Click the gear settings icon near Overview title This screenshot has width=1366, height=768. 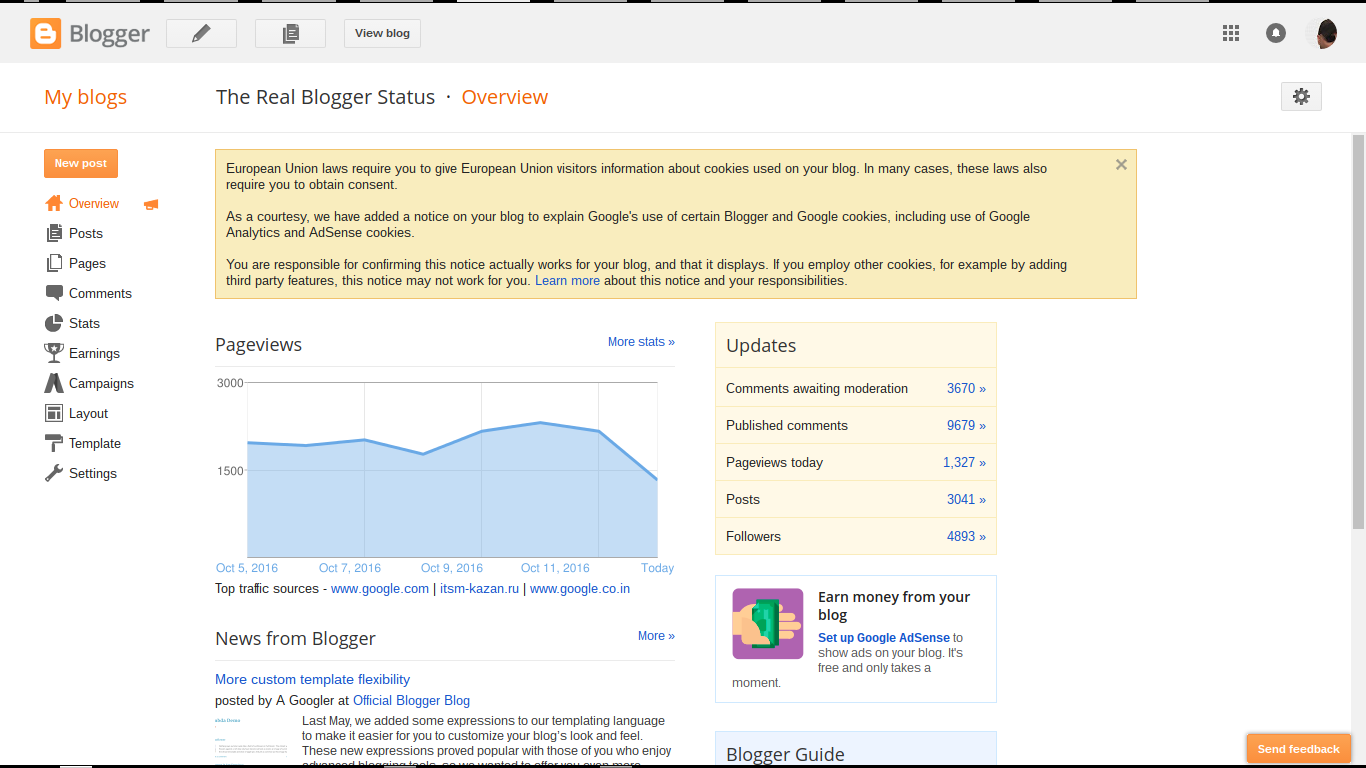click(x=1301, y=97)
